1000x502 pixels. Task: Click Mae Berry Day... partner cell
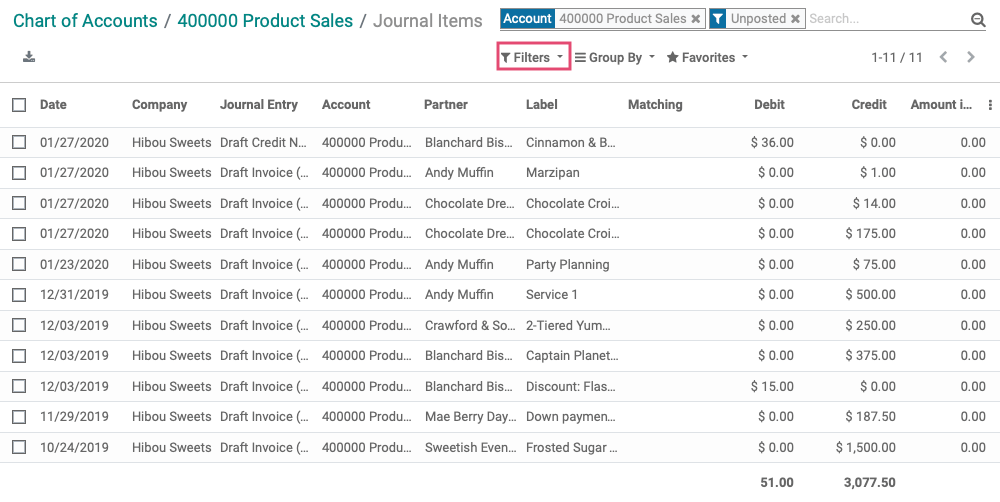[471, 417]
